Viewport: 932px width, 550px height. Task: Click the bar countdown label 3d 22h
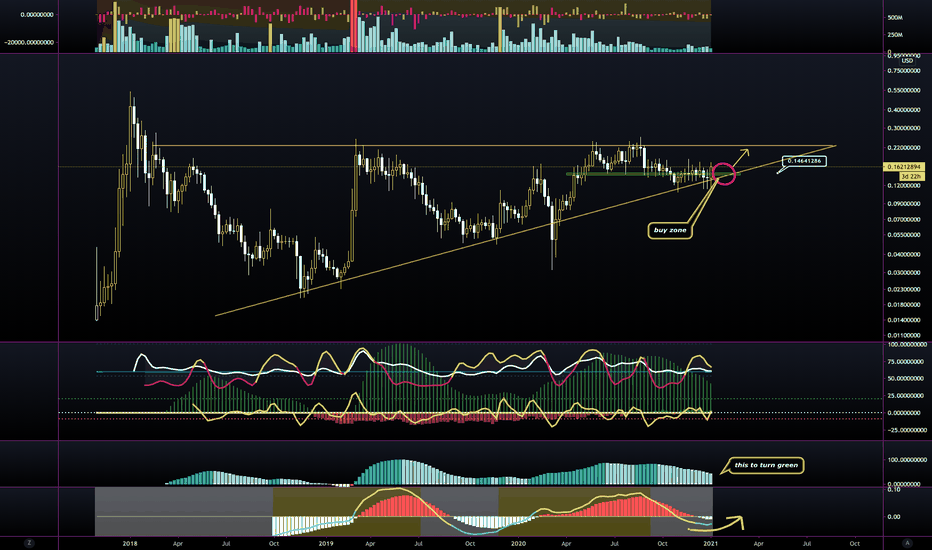[911, 177]
